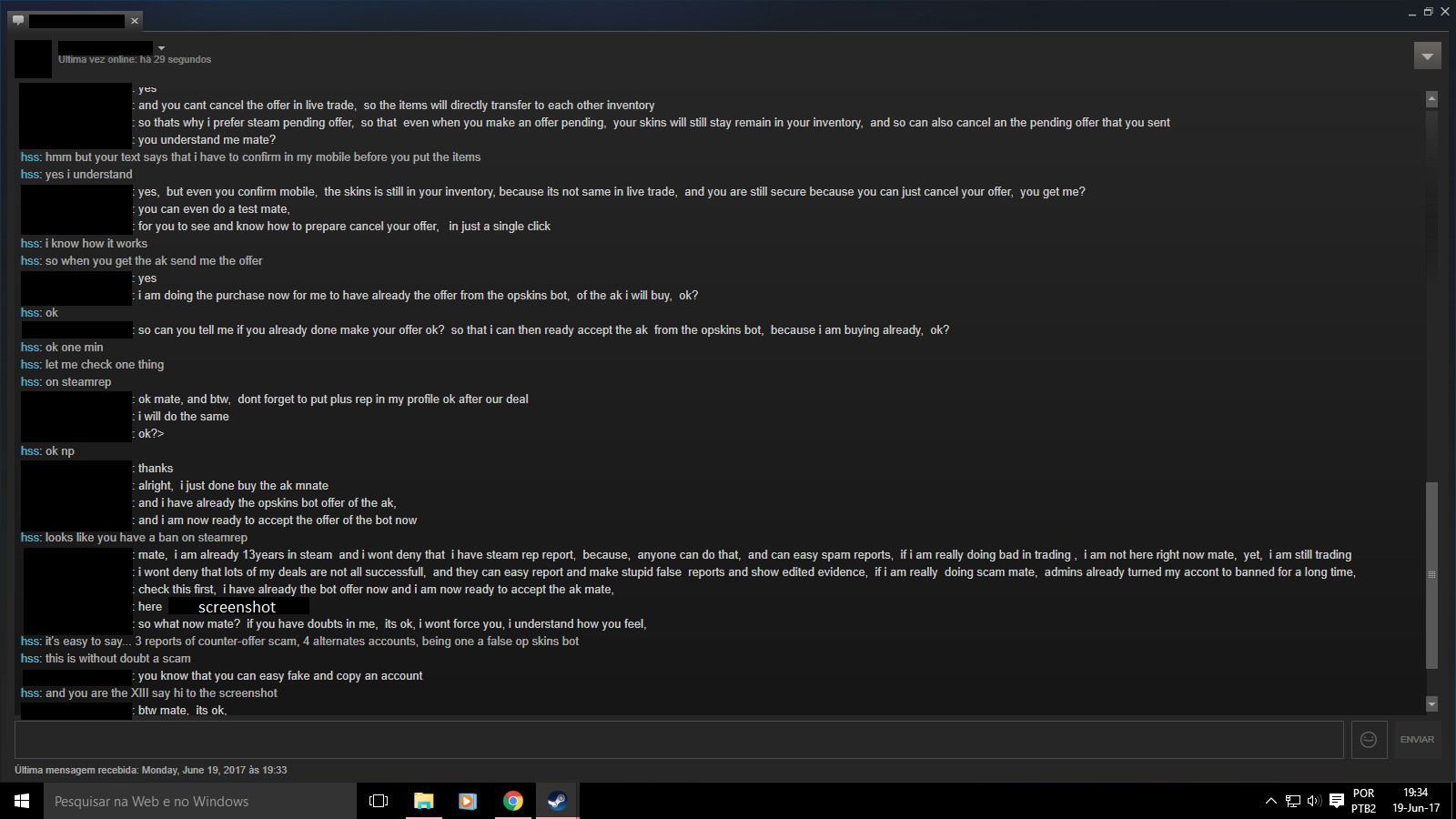The height and width of the screenshot is (819, 1456).
Task: Close the chat tab with the X
Action: 135,20
